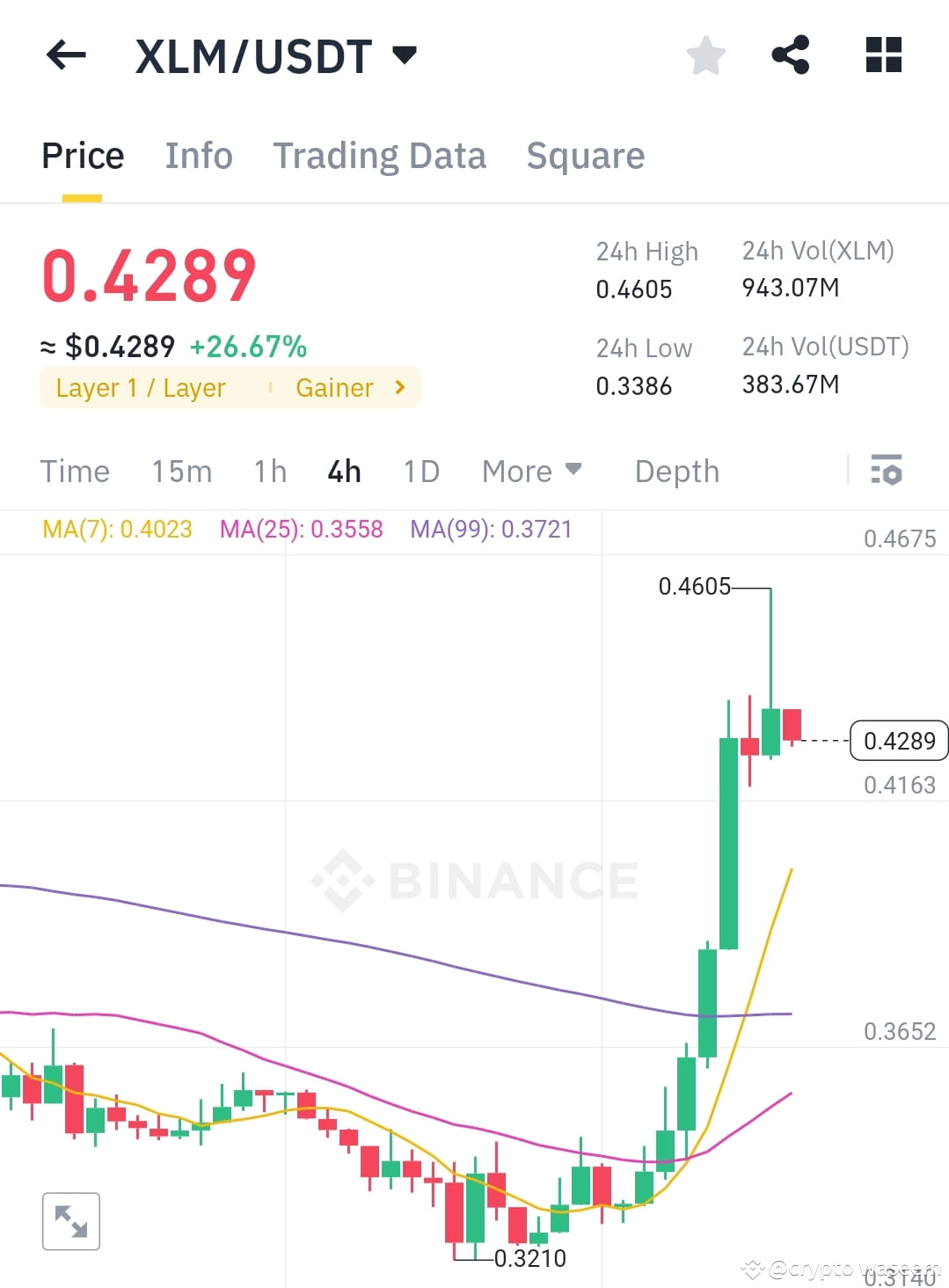The height and width of the screenshot is (1288, 949).
Task: Switch to the Trading Data tab
Action: point(380,155)
